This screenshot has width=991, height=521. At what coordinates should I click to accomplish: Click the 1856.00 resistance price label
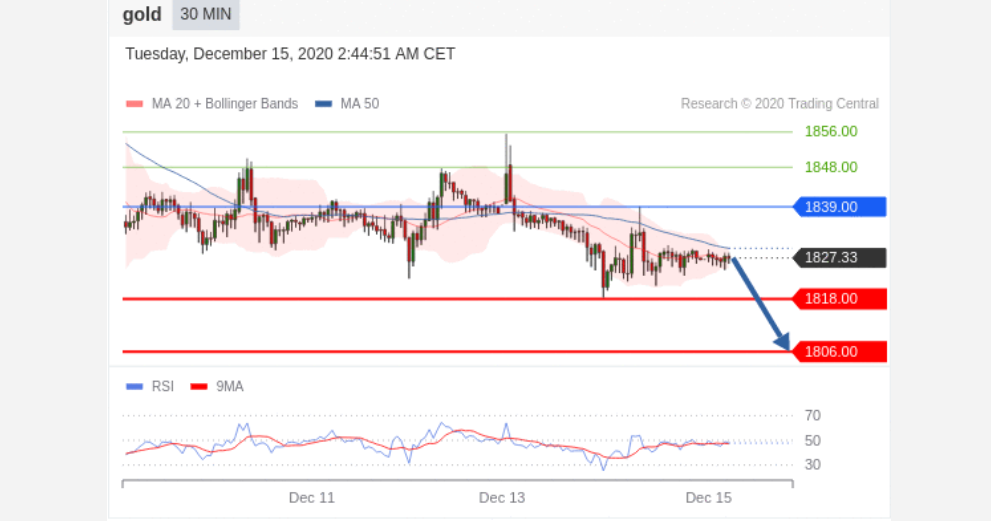pyautogui.click(x=831, y=132)
